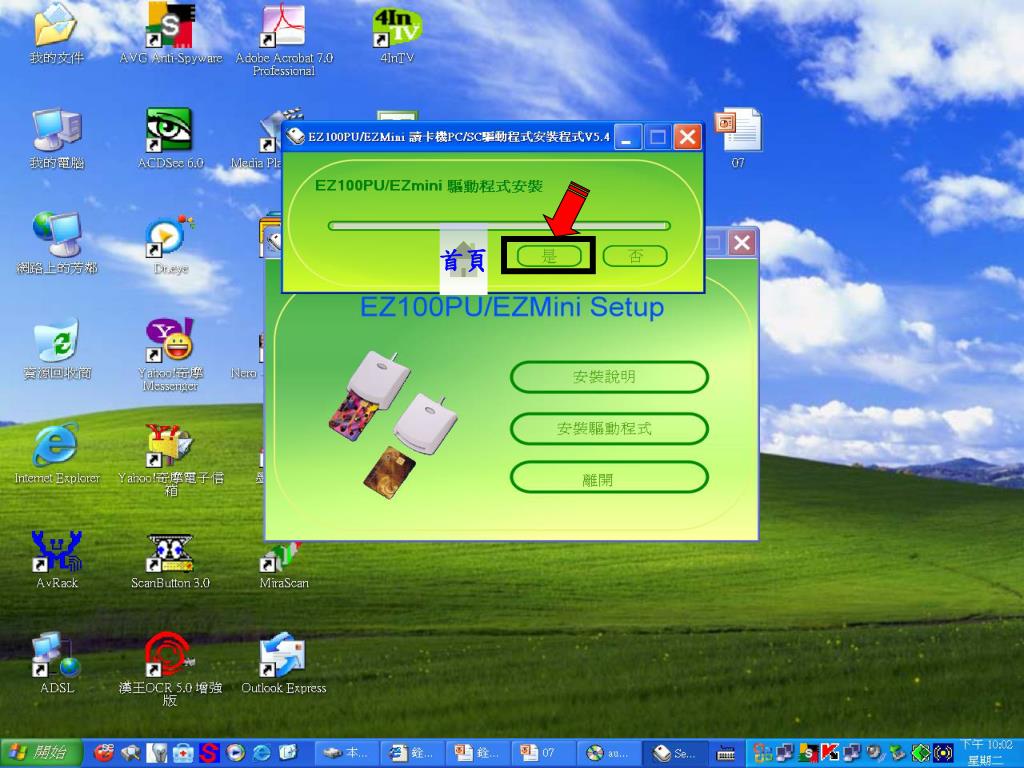Select the Adobe Acrobat 7.0 Professional shortcut

(284, 40)
